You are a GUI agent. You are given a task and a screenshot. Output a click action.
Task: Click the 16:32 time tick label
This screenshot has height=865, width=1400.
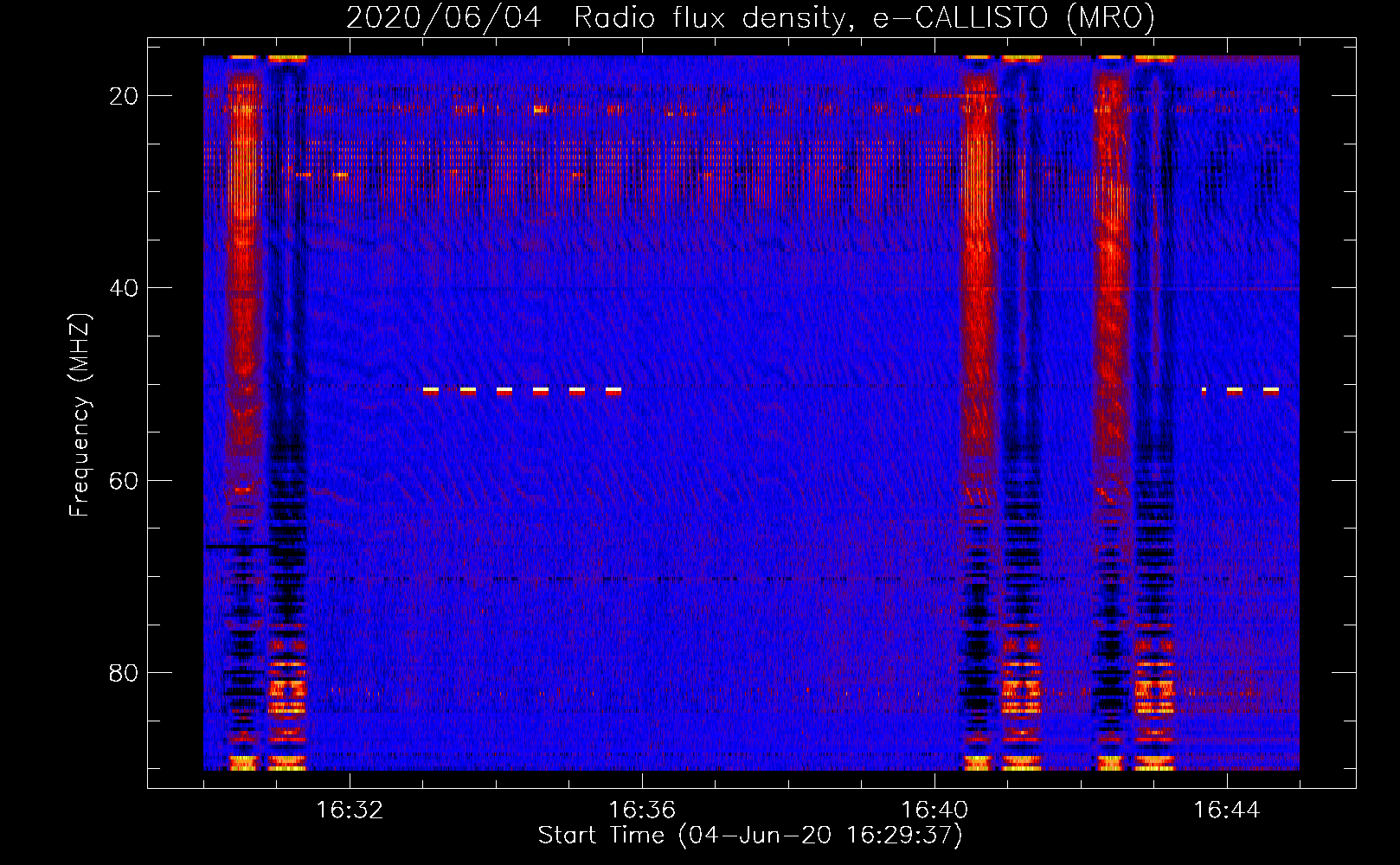pyautogui.click(x=350, y=811)
